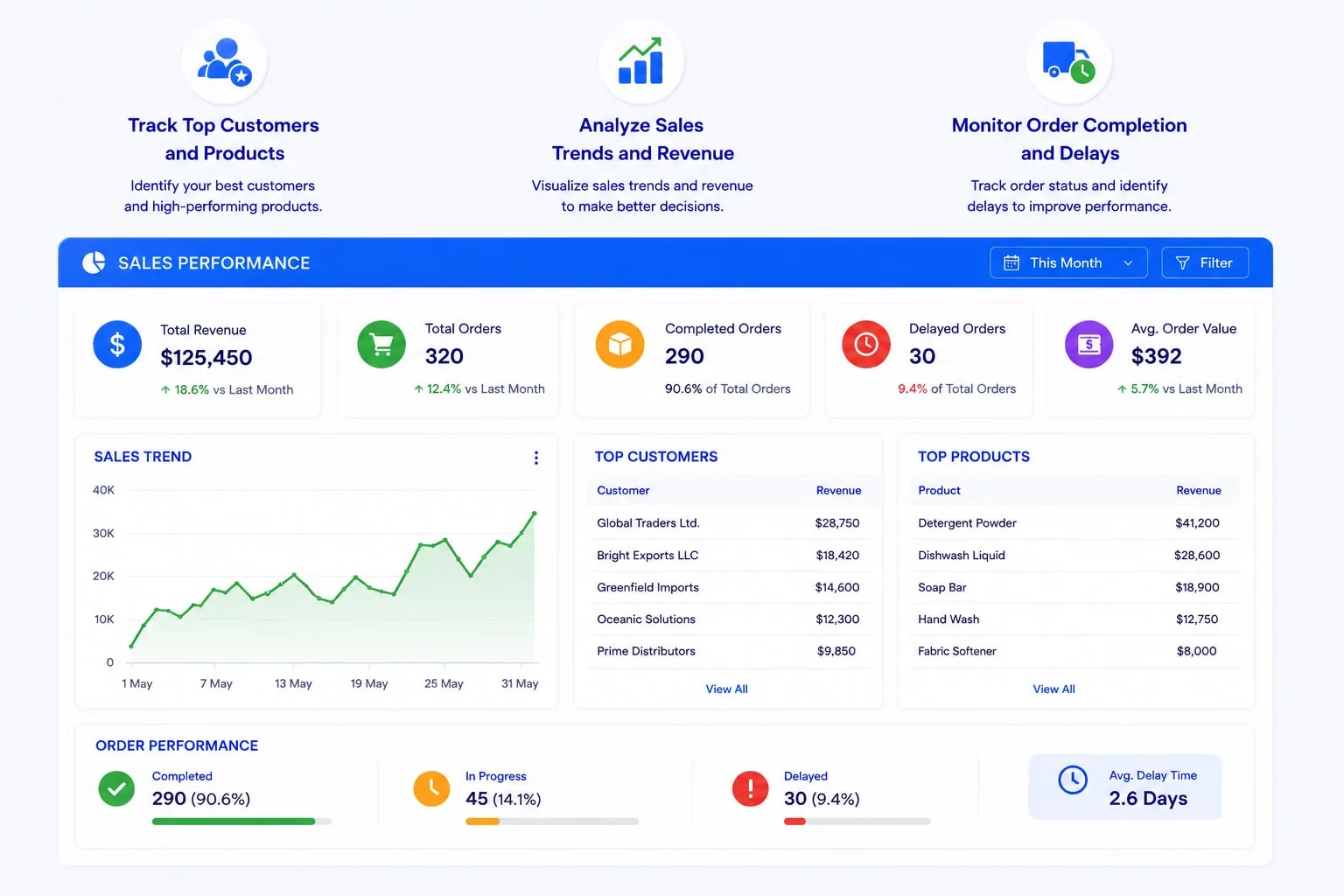Select the Detergent Powder product row
Screen dimensions: 1344x896
(1074, 523)
